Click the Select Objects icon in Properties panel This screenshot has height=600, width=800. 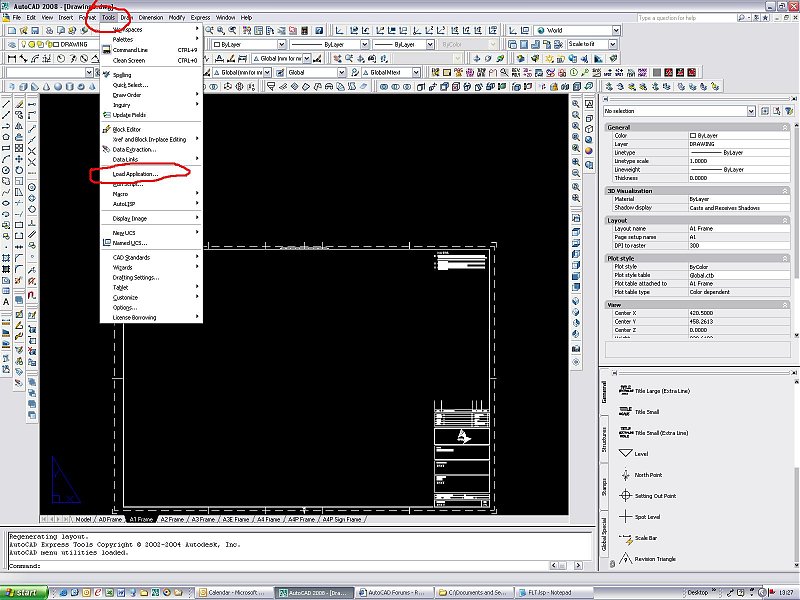(777, 111)
